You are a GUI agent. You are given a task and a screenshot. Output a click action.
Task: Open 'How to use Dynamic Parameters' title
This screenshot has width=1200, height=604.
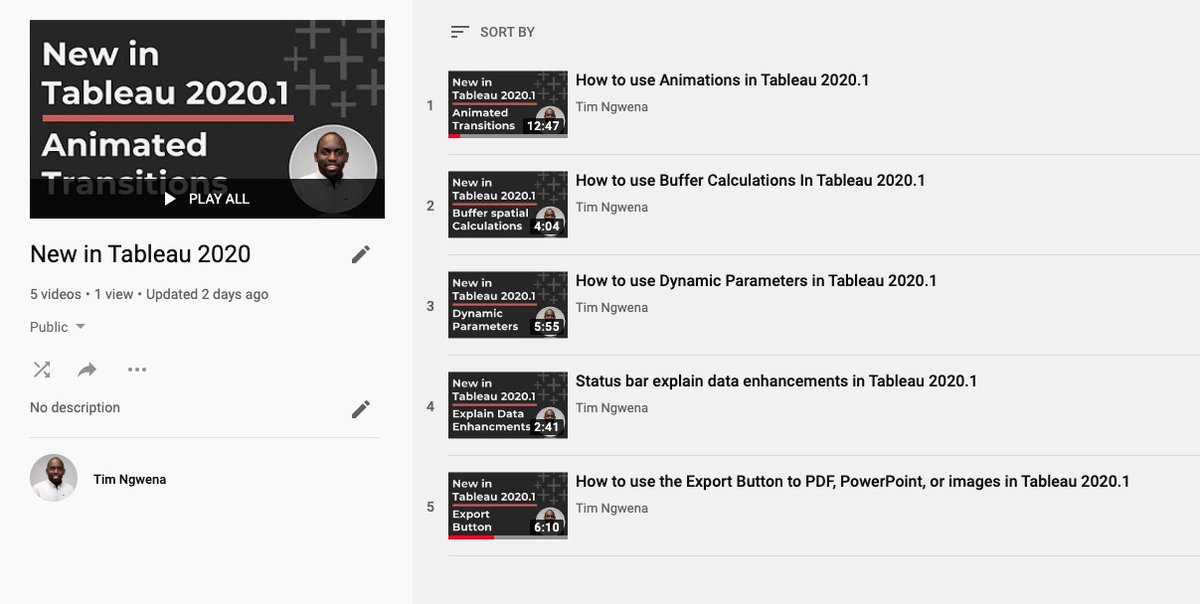[756, 281]
